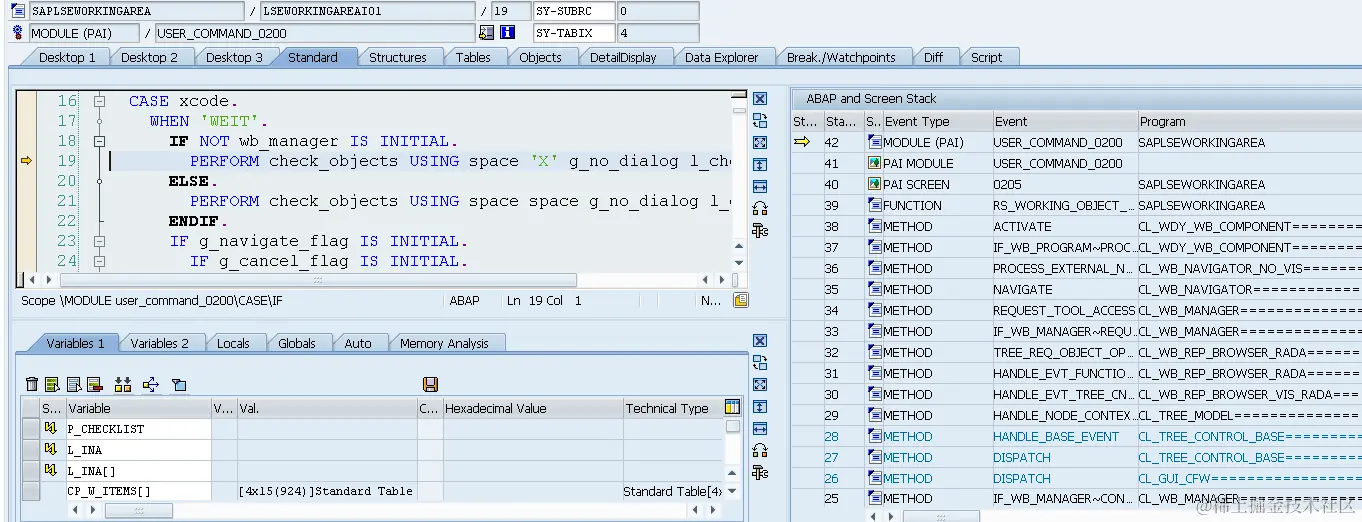The width and height of the screenshot is (1362, 522).
Task: Switch source code tool to full screen
Action: pyautogui.click(x=760, y=143)
